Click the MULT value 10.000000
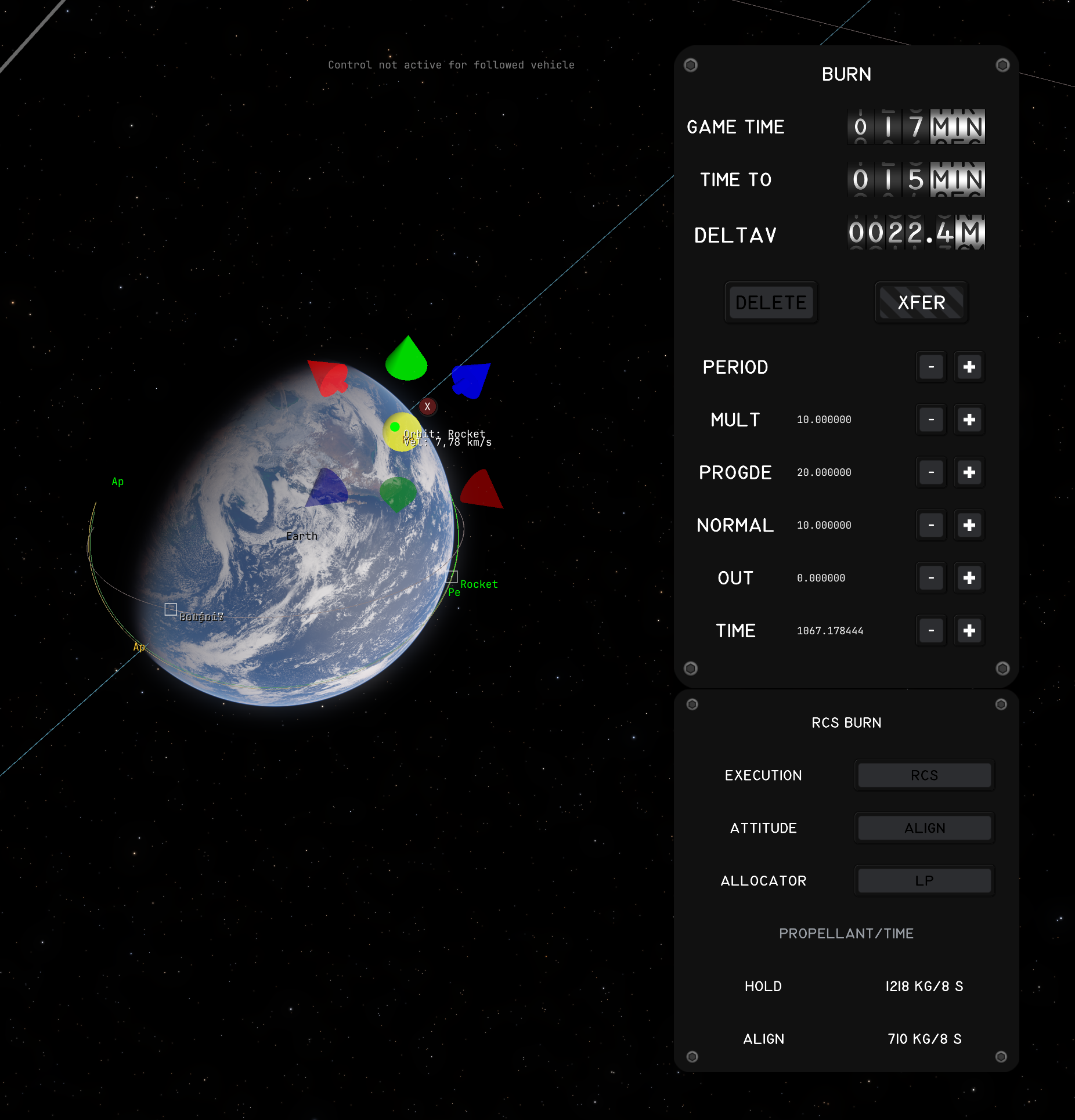 coord(824,420)
